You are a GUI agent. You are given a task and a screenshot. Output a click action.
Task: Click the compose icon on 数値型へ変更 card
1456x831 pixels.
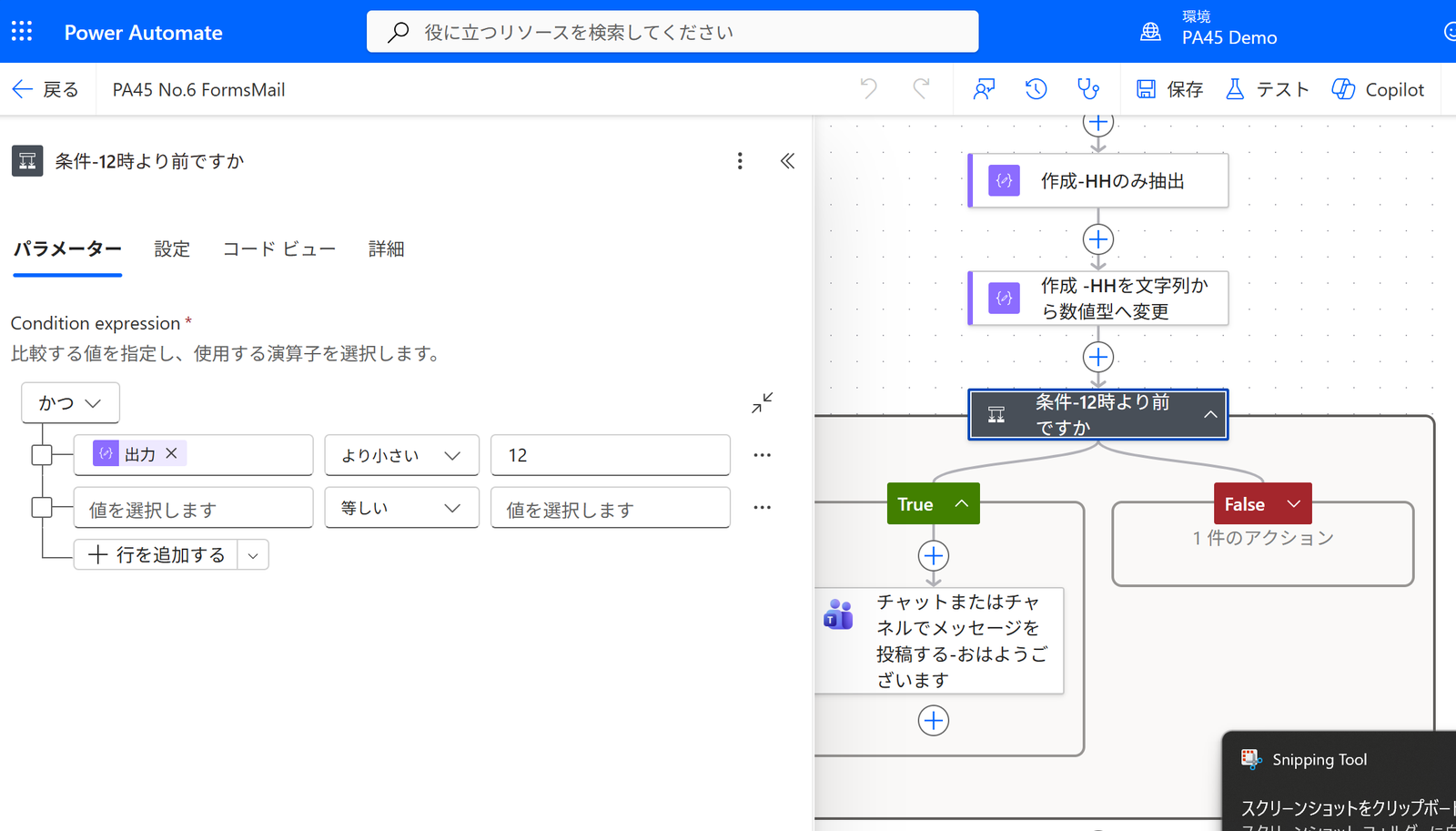click(1004, 298)
